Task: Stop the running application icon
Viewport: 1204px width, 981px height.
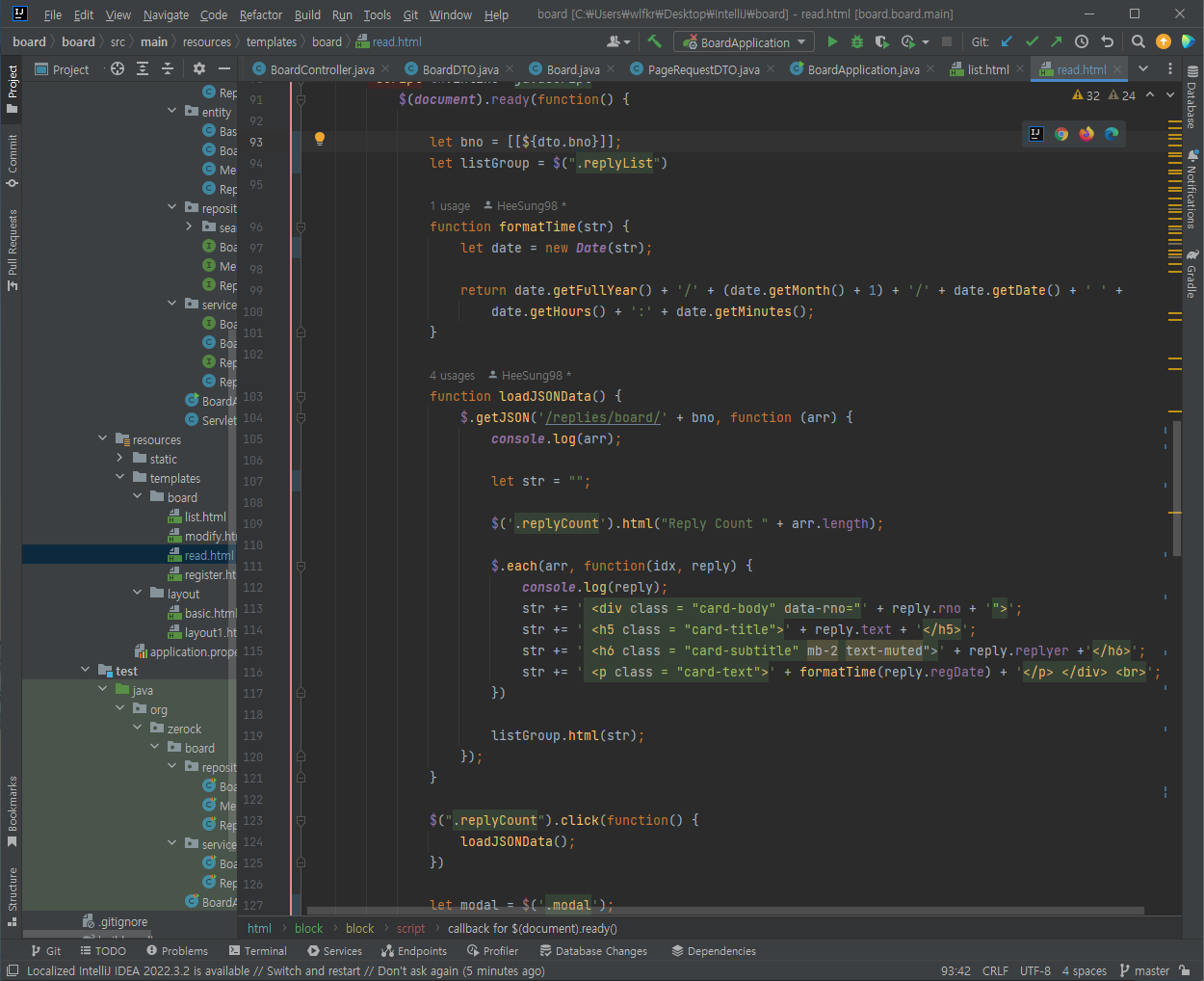Action: [947, 41]
